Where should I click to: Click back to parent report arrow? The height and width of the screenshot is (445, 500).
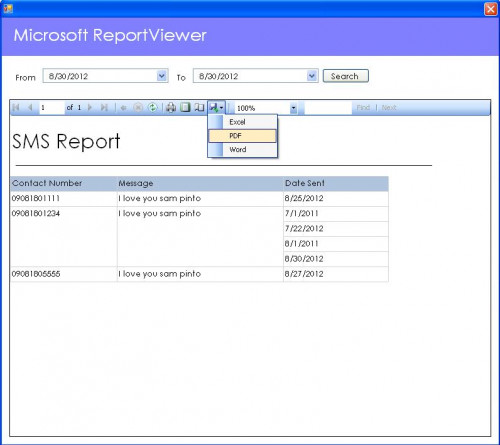coord(123,107)
